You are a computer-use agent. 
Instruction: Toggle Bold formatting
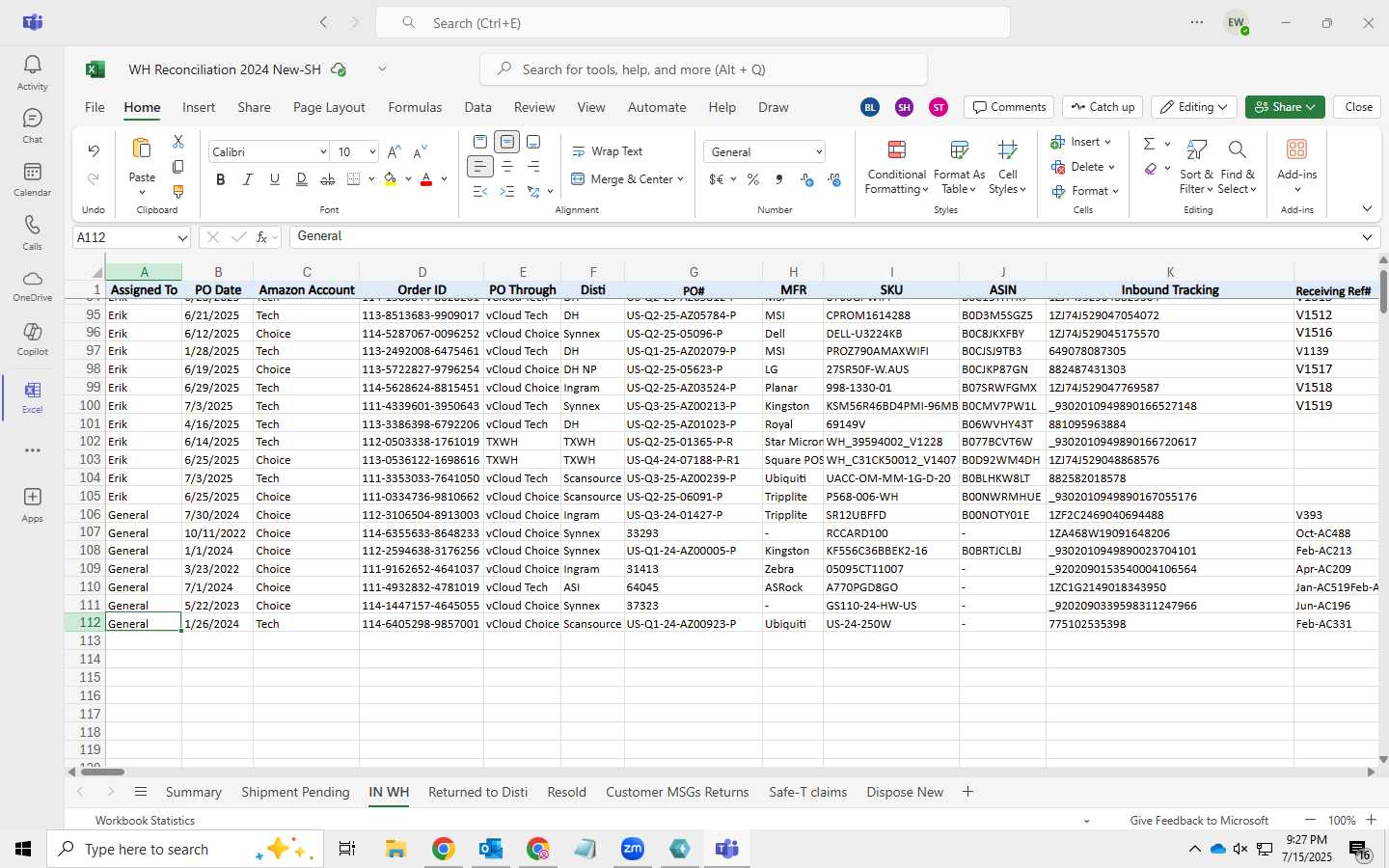pyautogui.click(x=221, y=179)
